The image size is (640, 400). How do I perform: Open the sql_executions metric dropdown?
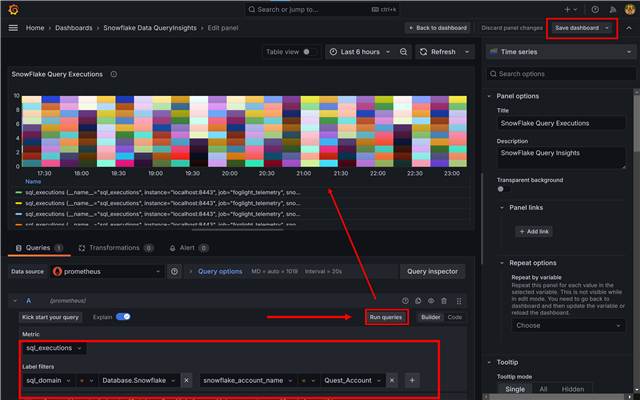54,348
